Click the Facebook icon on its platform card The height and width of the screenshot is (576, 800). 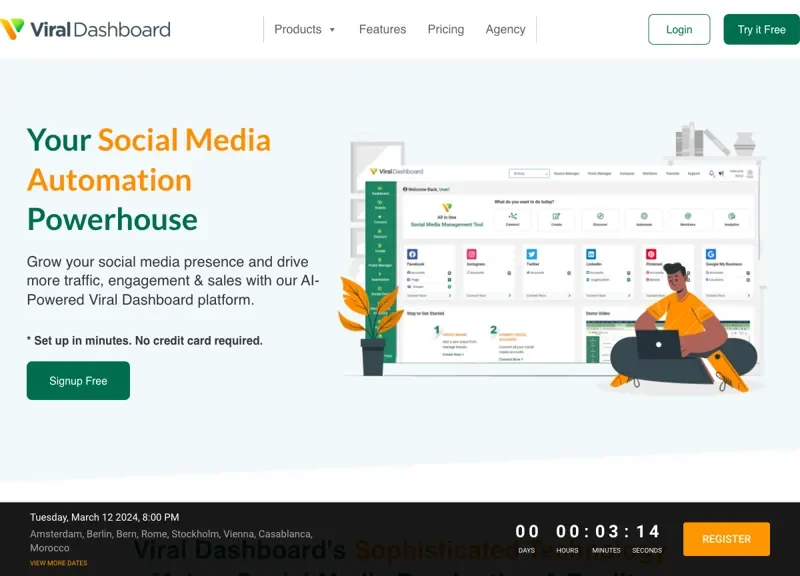[411, 253]
